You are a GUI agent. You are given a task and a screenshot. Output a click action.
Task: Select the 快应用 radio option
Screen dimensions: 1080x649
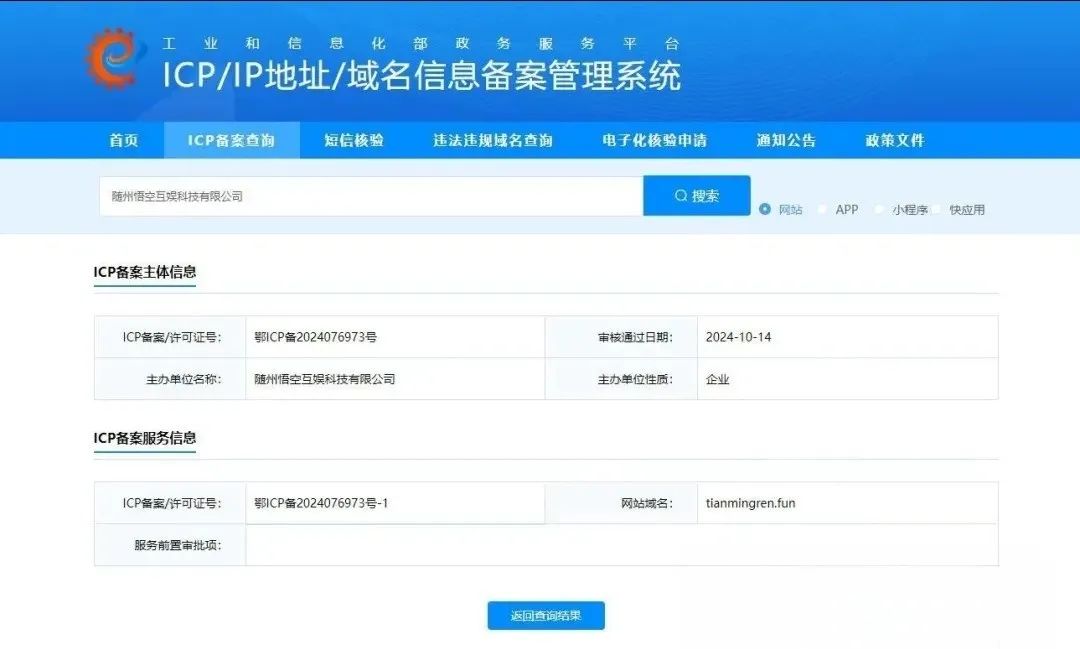(938, 209)
